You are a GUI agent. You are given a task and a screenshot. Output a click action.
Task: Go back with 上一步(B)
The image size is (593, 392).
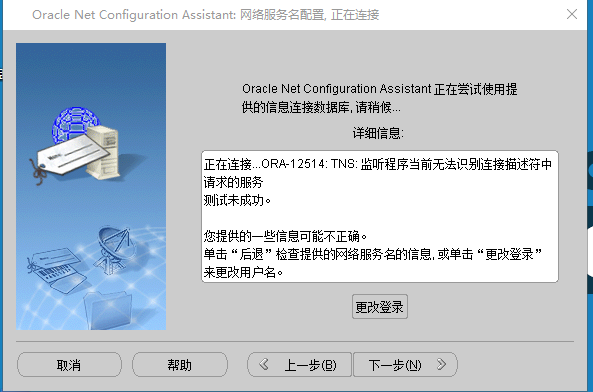click(299, 365)
